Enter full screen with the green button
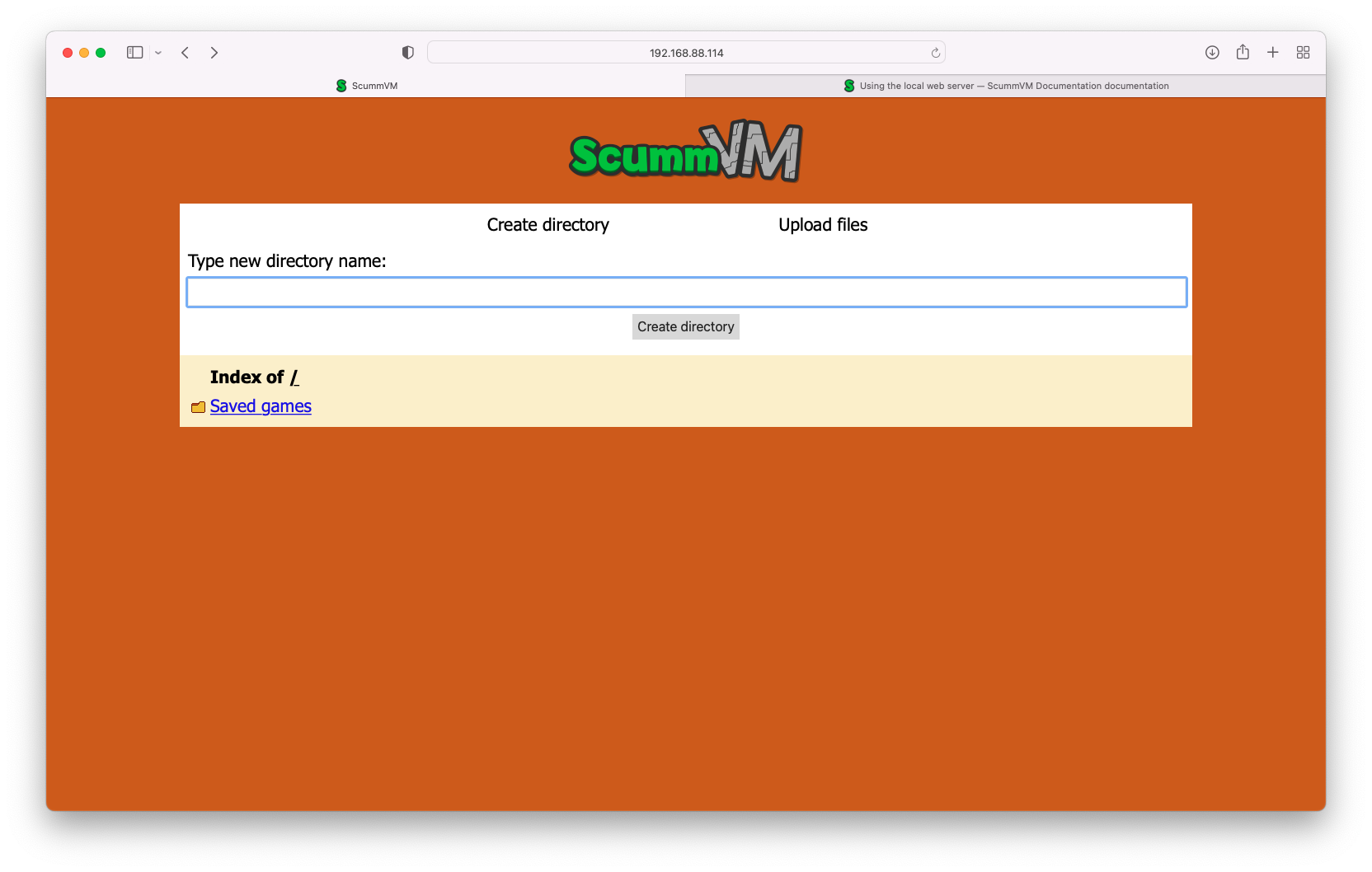1372x872 pixels. [101, 53]
